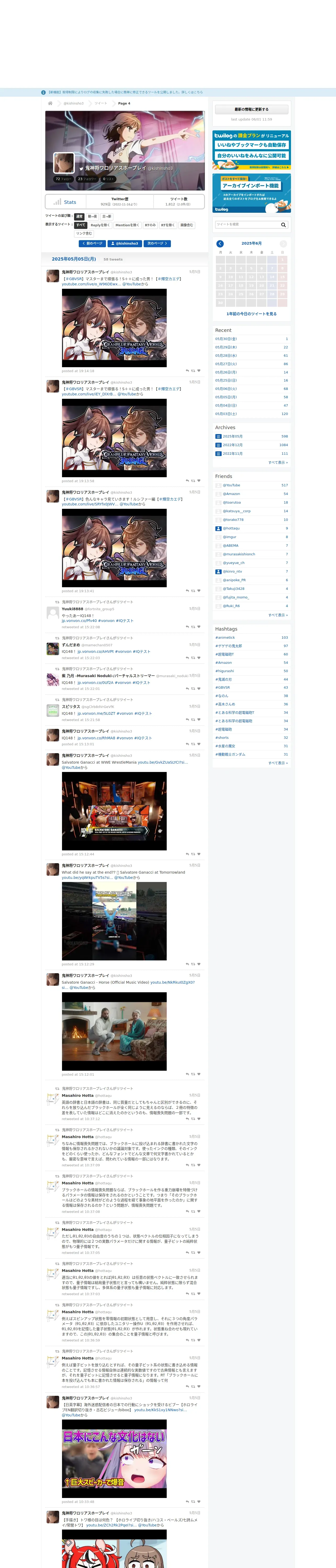Toggle the Mentionを除く filter

[x=127, y=225]
